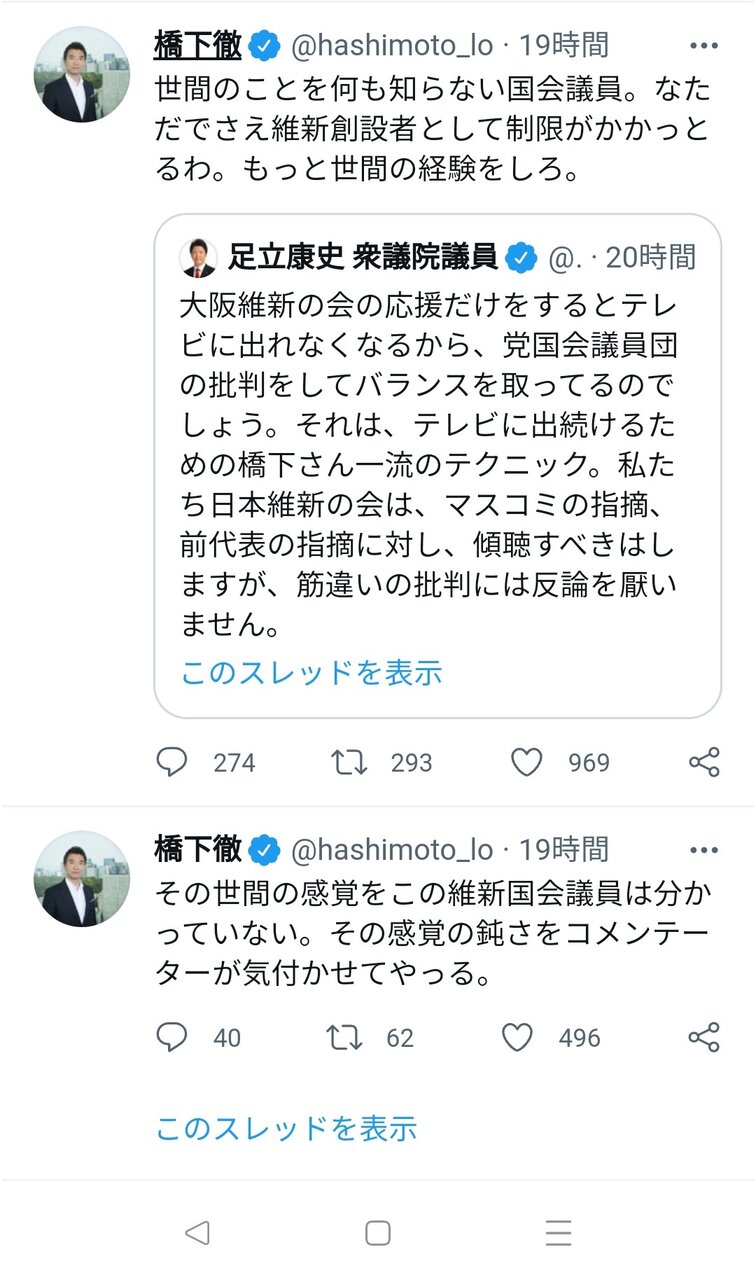Share the first tweet
Viewport: 756px width, 1280px height.
(x=704, y=763)
